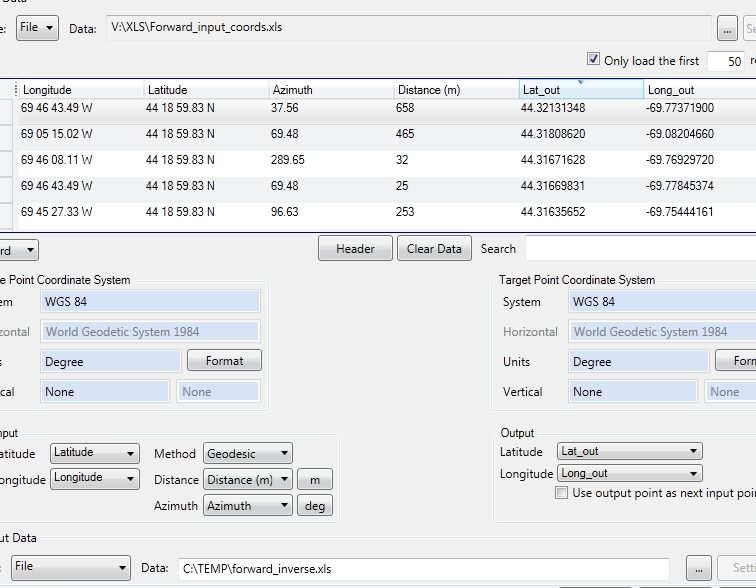Enable 'Use output point as next input point'
756x588 pixels.
[x=561, y=493]
